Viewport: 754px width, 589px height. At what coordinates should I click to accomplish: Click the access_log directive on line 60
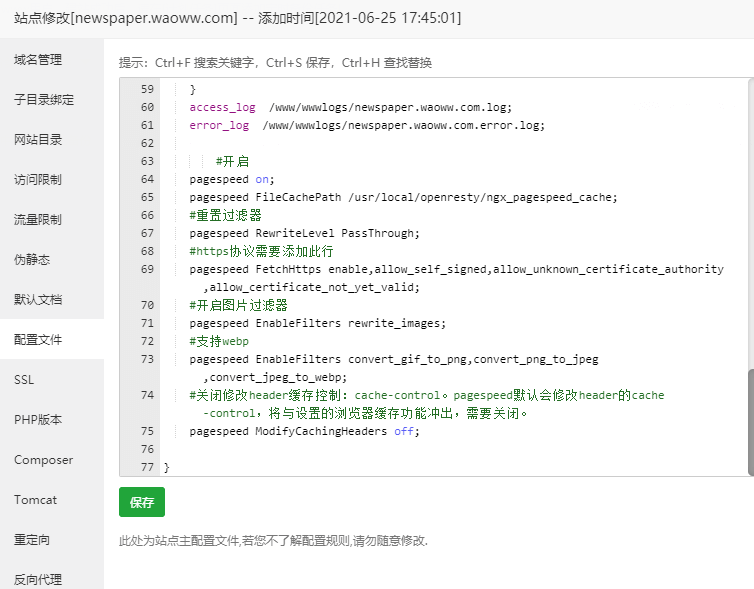pyautogui.click(x=222, y=107)
